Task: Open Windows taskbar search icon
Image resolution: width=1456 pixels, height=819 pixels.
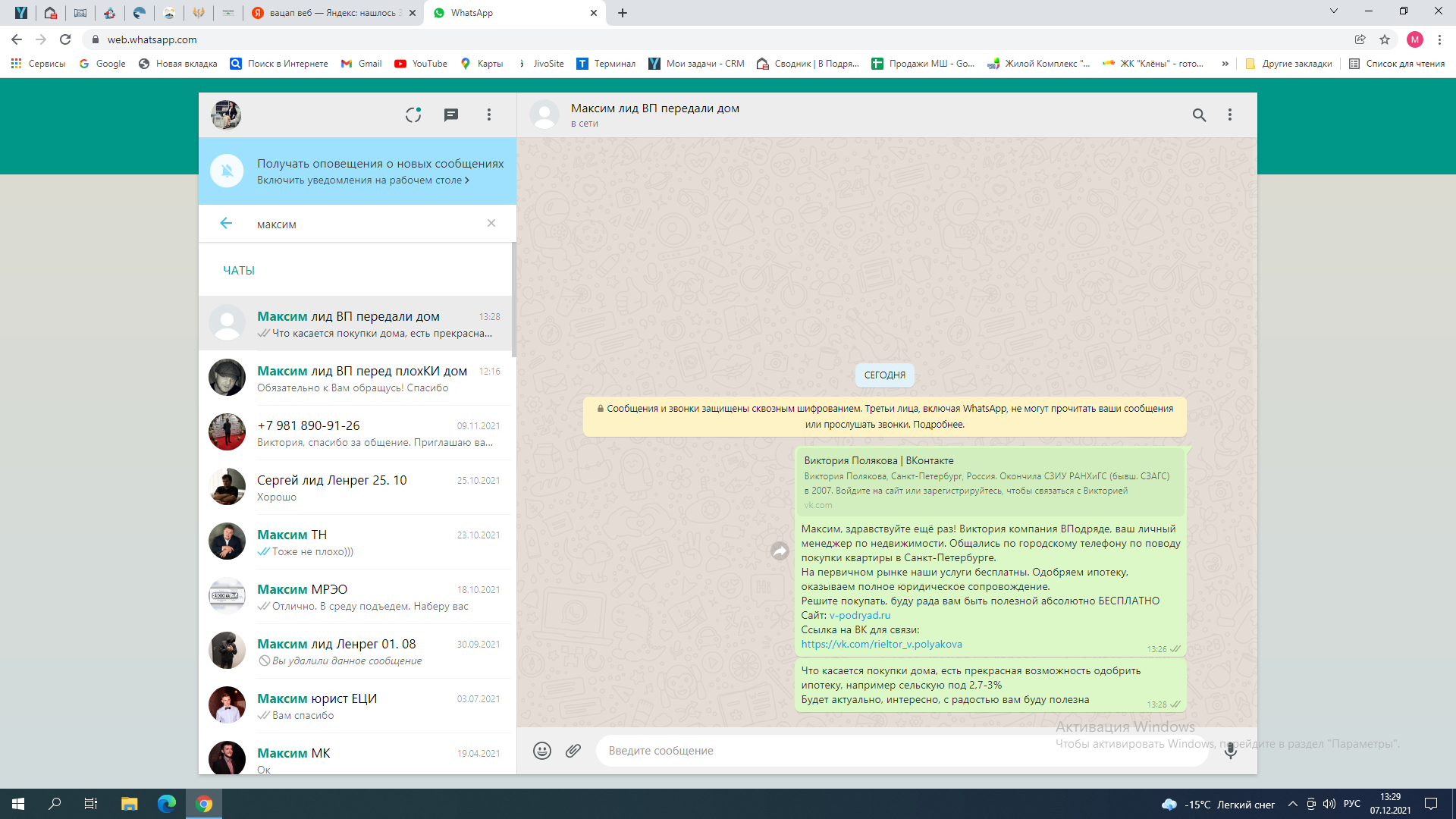Action: (x=55, y=804)
